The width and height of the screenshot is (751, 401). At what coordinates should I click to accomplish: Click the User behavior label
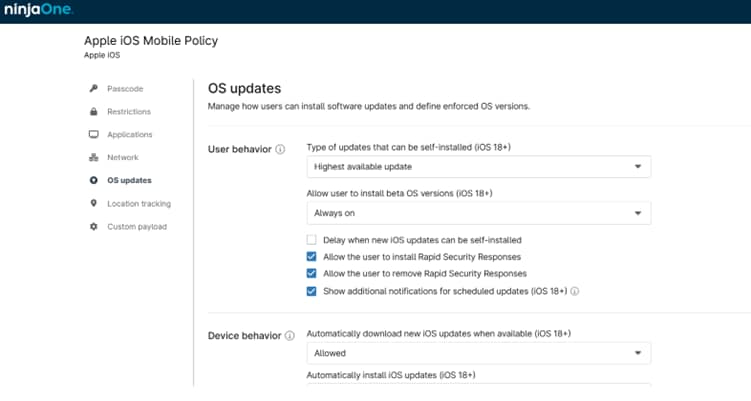coord(239,149)
